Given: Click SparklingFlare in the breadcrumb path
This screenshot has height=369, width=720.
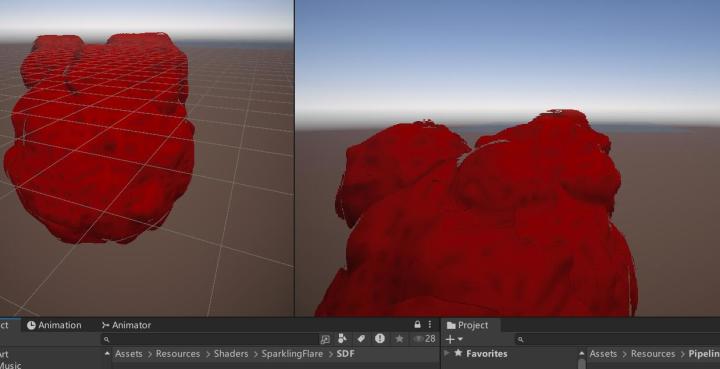Looking at the screenshot, I should point(292,353).
